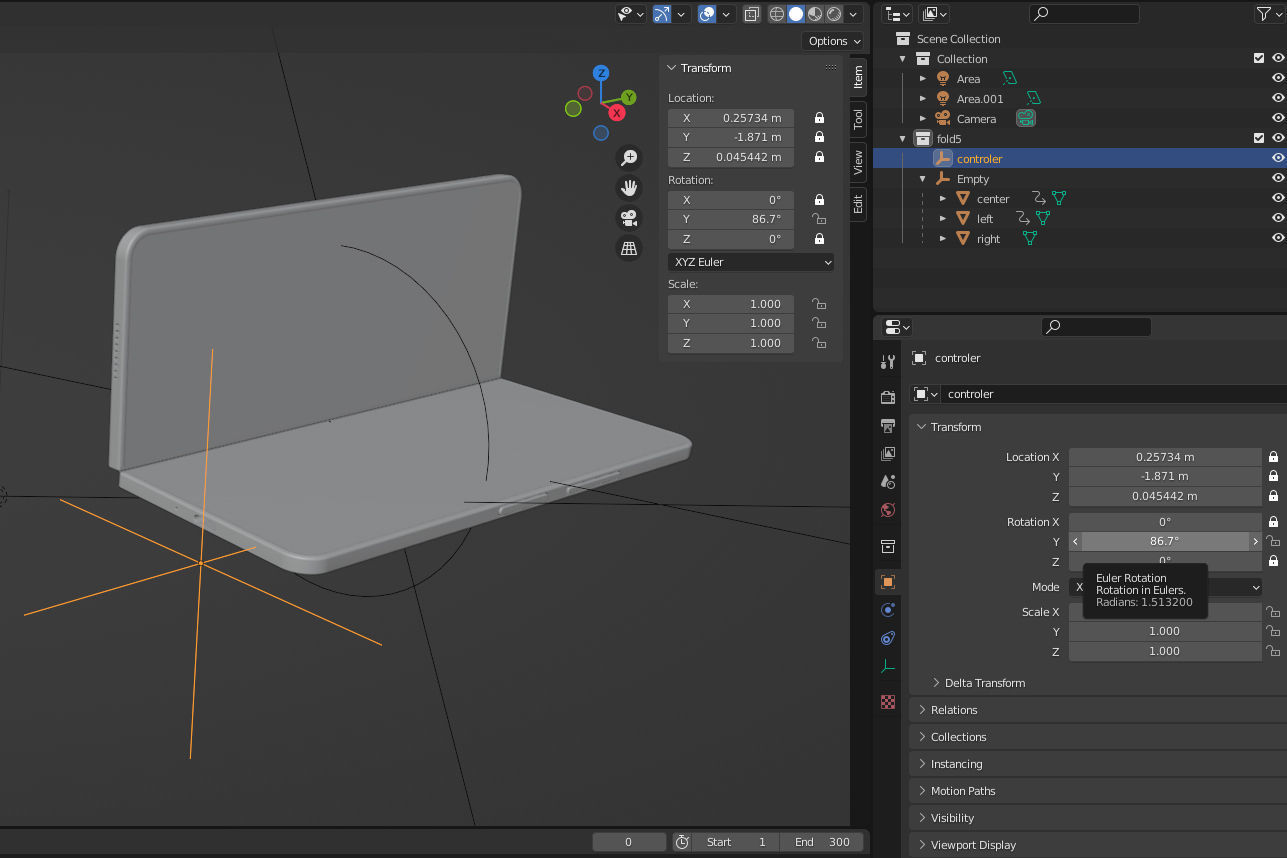Image resolution: width=1287 pixels, height=858 pixels.
Task: Open the Object properties tab (orange square)
Action: pos(887,581)
